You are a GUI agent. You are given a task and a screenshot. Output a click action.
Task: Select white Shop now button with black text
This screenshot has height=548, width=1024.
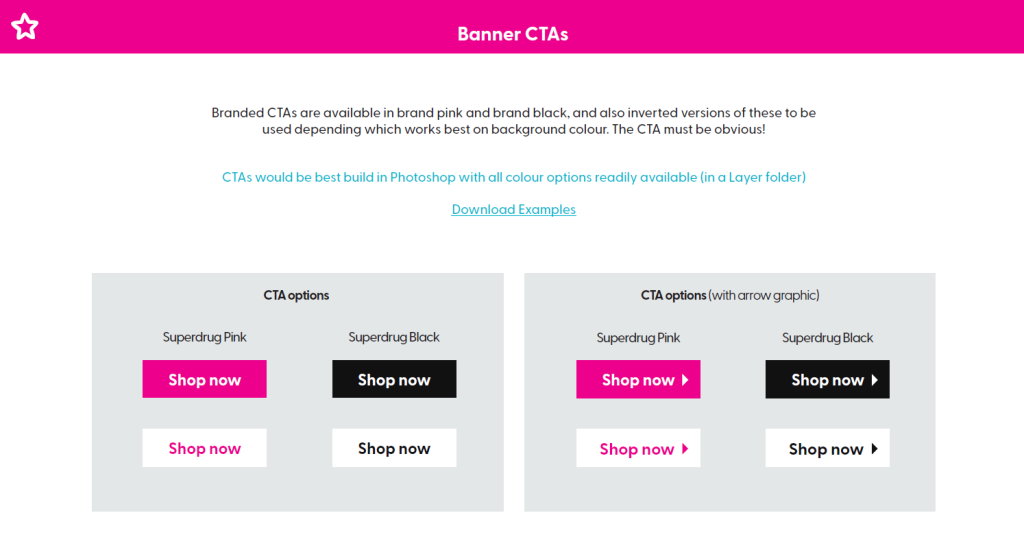pyautogui.click(x=394, y=448)
